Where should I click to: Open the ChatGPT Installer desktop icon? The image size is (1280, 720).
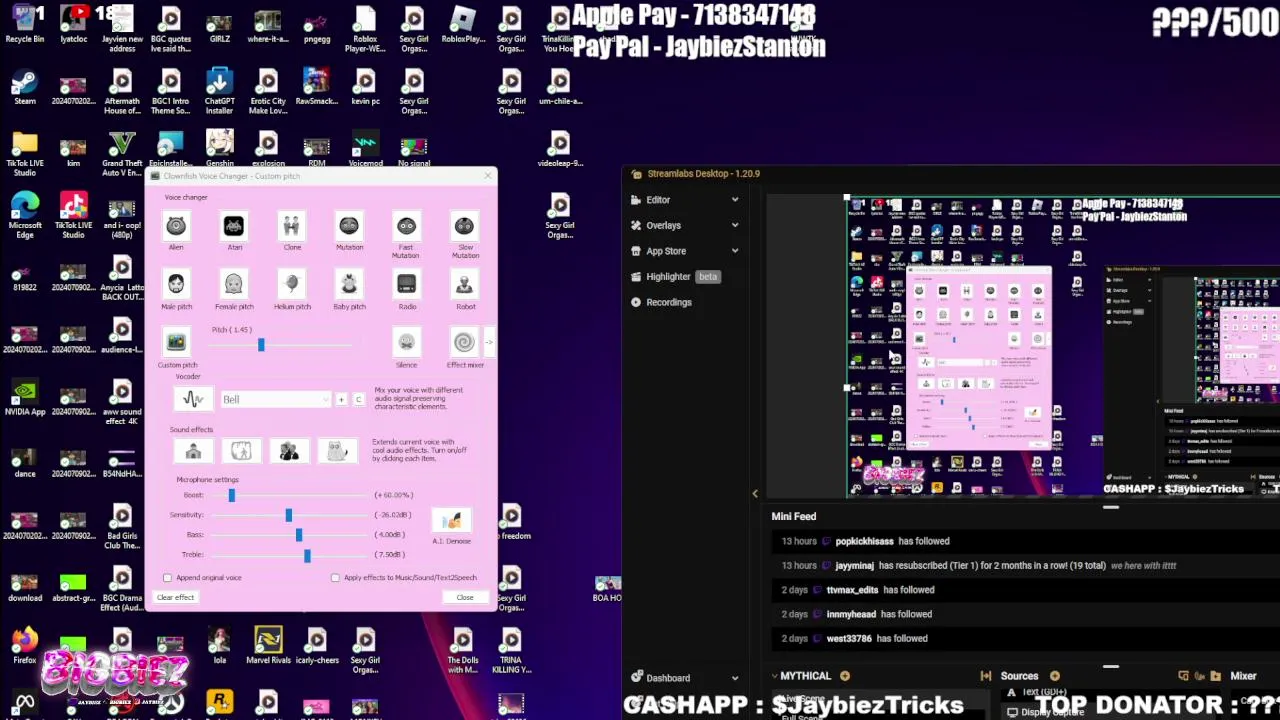pos(219,92)
